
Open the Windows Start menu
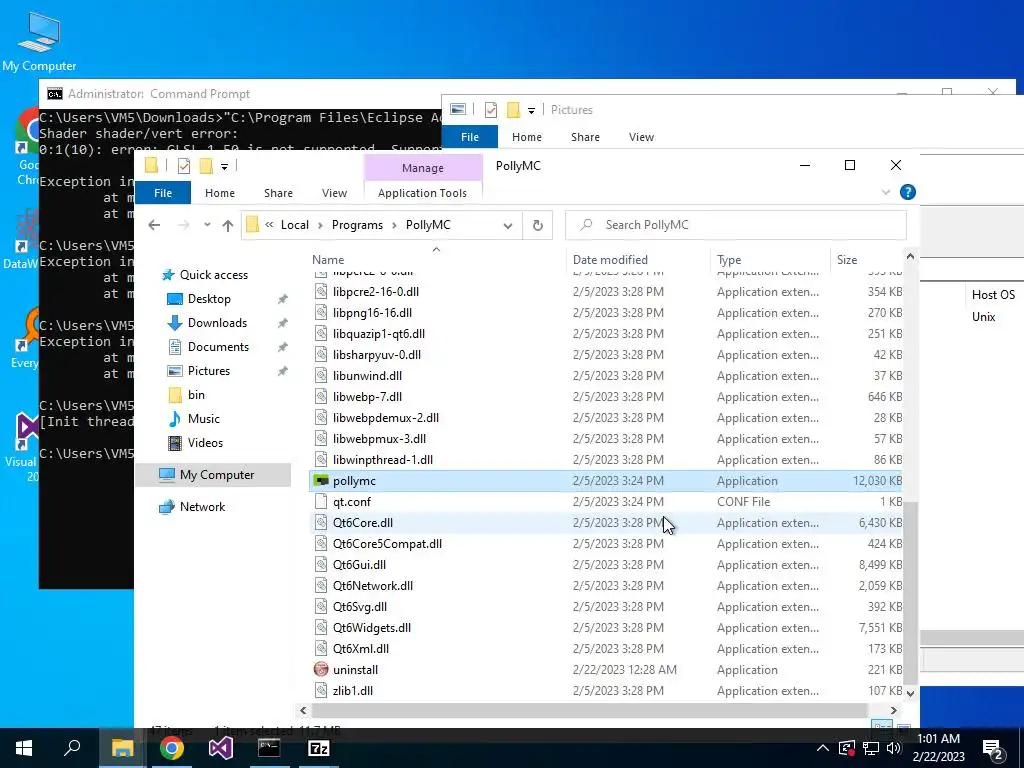pyautogui.click(x=24, y=748)
